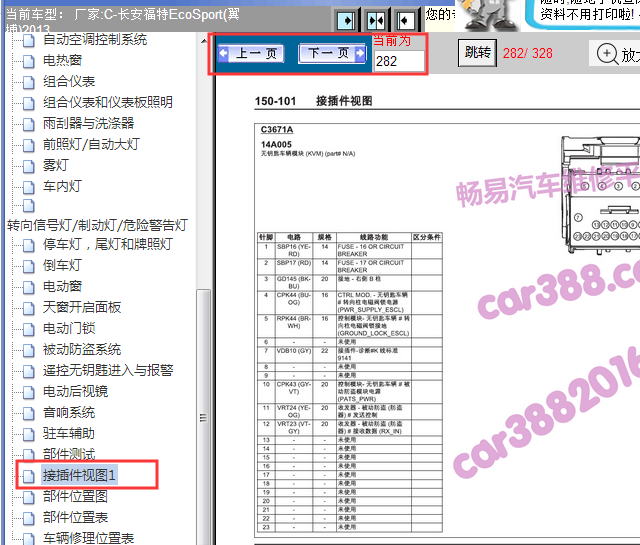Click the connector diagram image
The image size is (640, 545).
tap(600, 195)
